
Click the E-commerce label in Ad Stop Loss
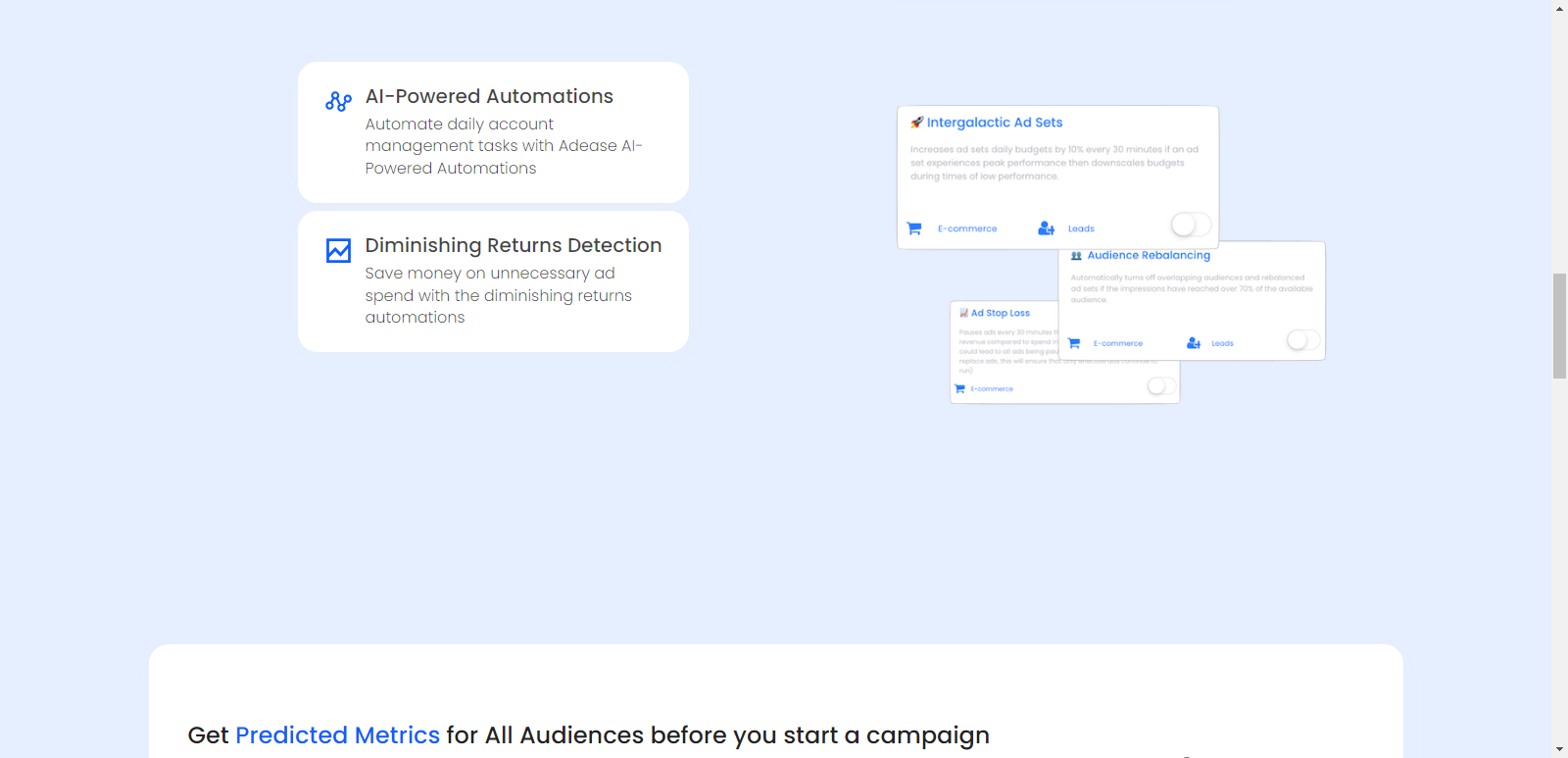pos(992,389)
